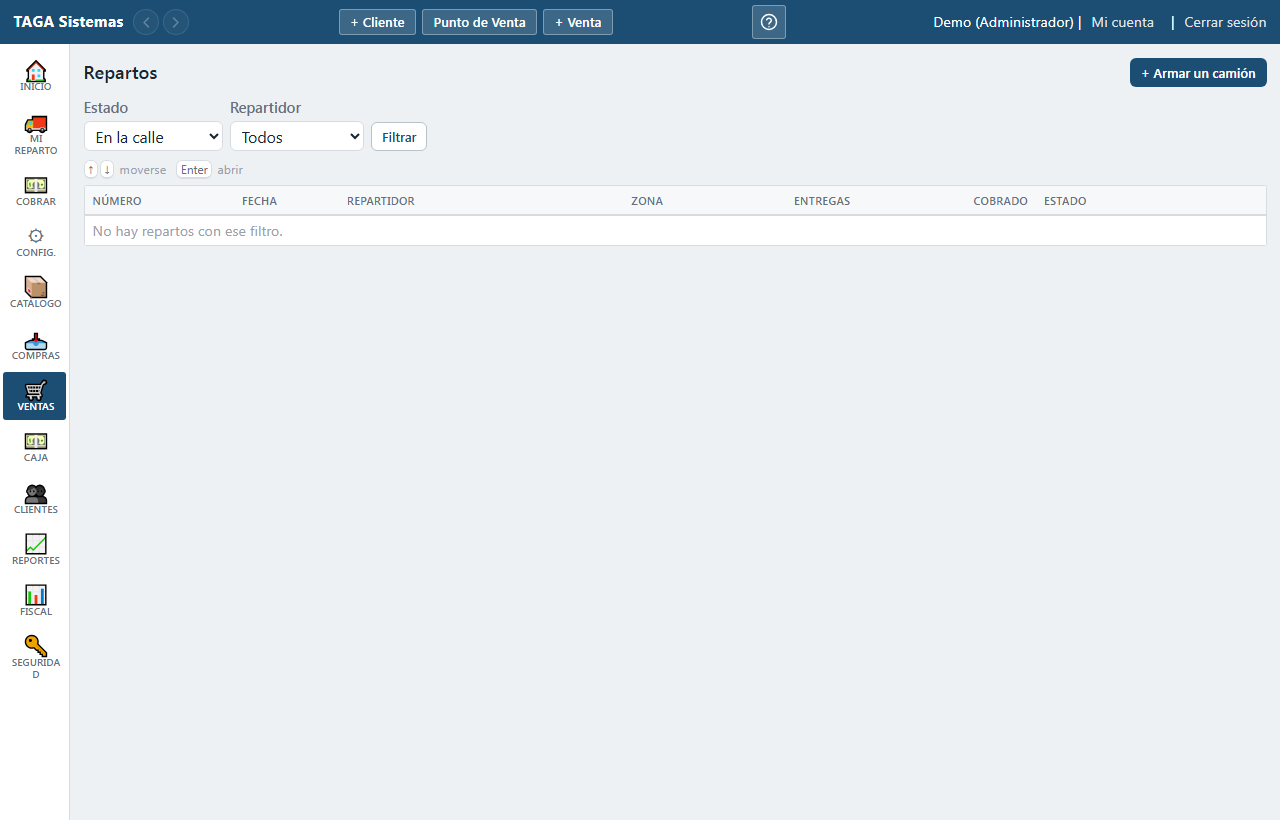Open the help question mark icon

point(769,22)
